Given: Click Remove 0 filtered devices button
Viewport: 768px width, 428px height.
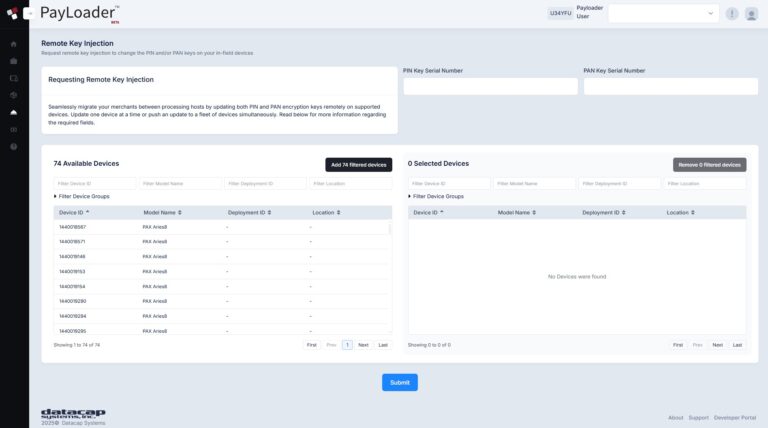Looking at the screenshot, I should 709,165.
